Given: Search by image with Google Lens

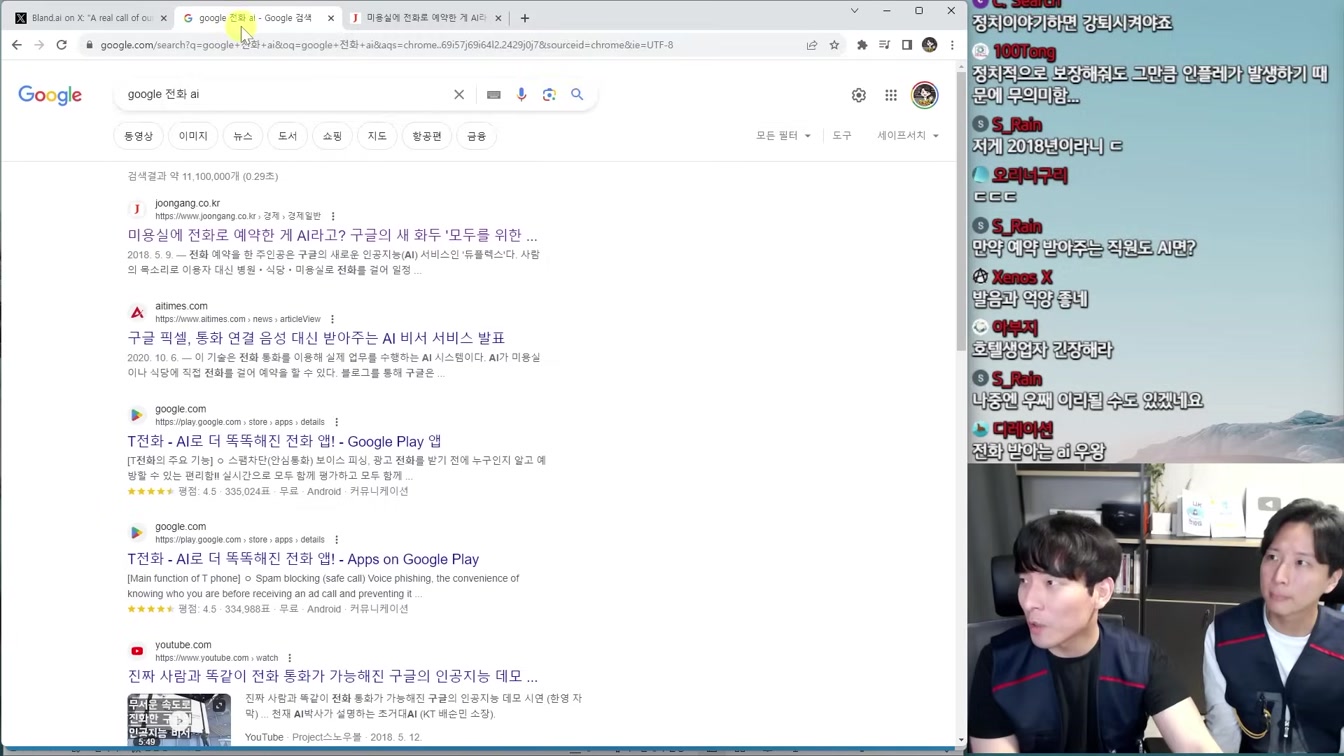Looking at the screenshot, I should (x=549, y=94).
